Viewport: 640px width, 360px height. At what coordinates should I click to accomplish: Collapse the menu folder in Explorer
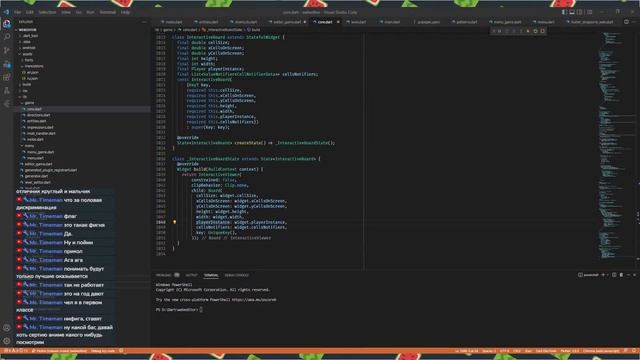pos(29,146)
